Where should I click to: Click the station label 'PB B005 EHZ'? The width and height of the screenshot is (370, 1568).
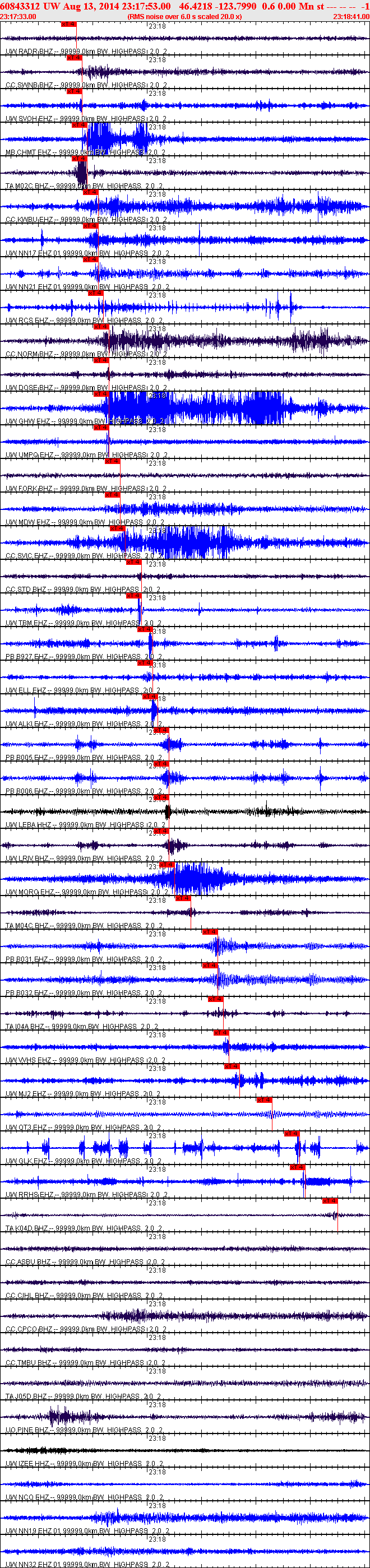(x=27, y=758)
